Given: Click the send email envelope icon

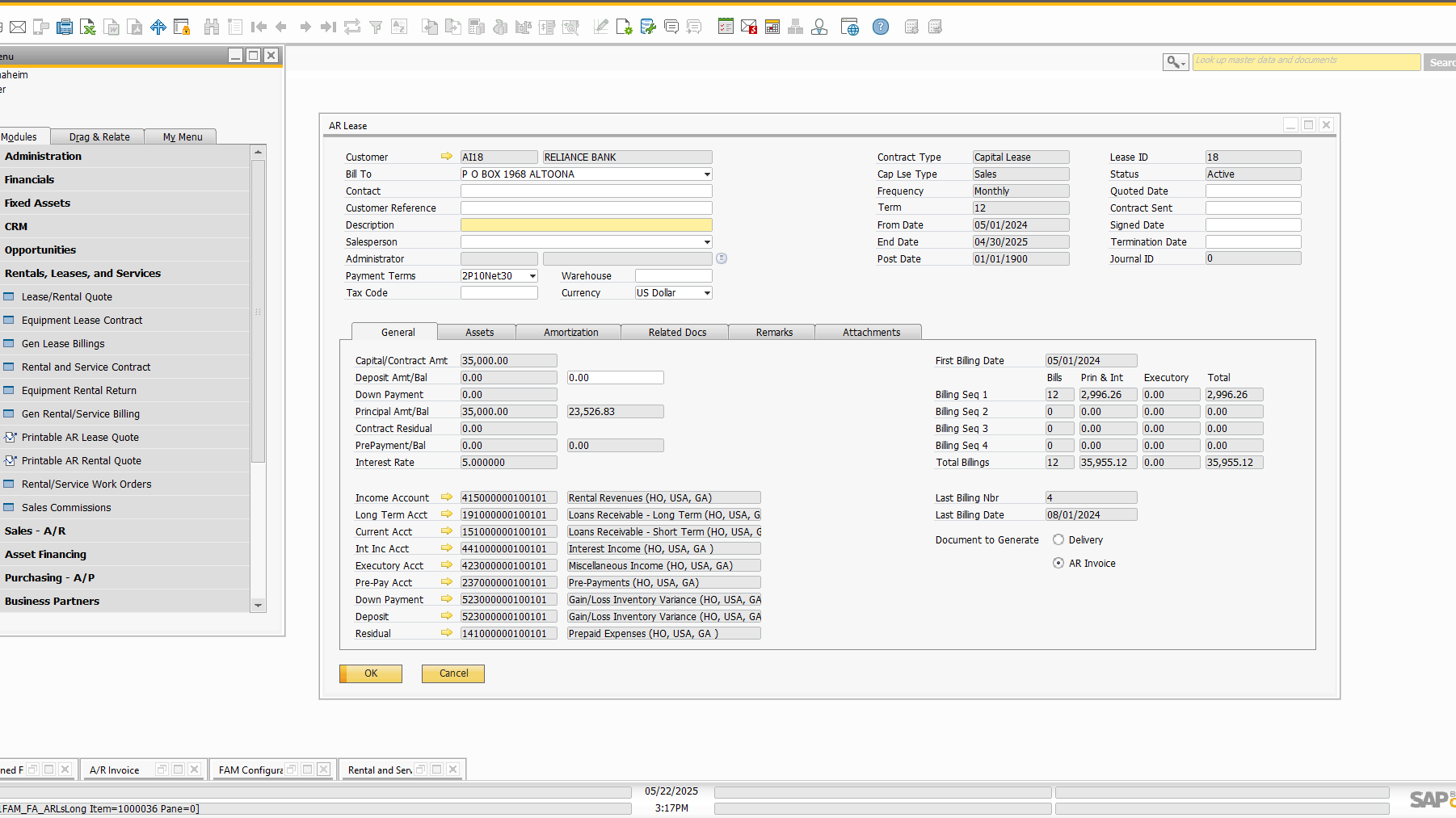Looking at the screenshot, I should point(18,27).
